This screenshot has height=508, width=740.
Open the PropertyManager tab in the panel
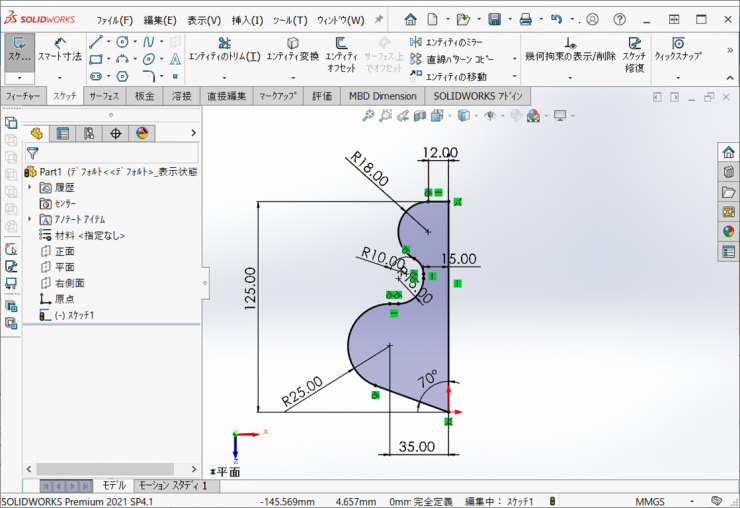point(63,133)
